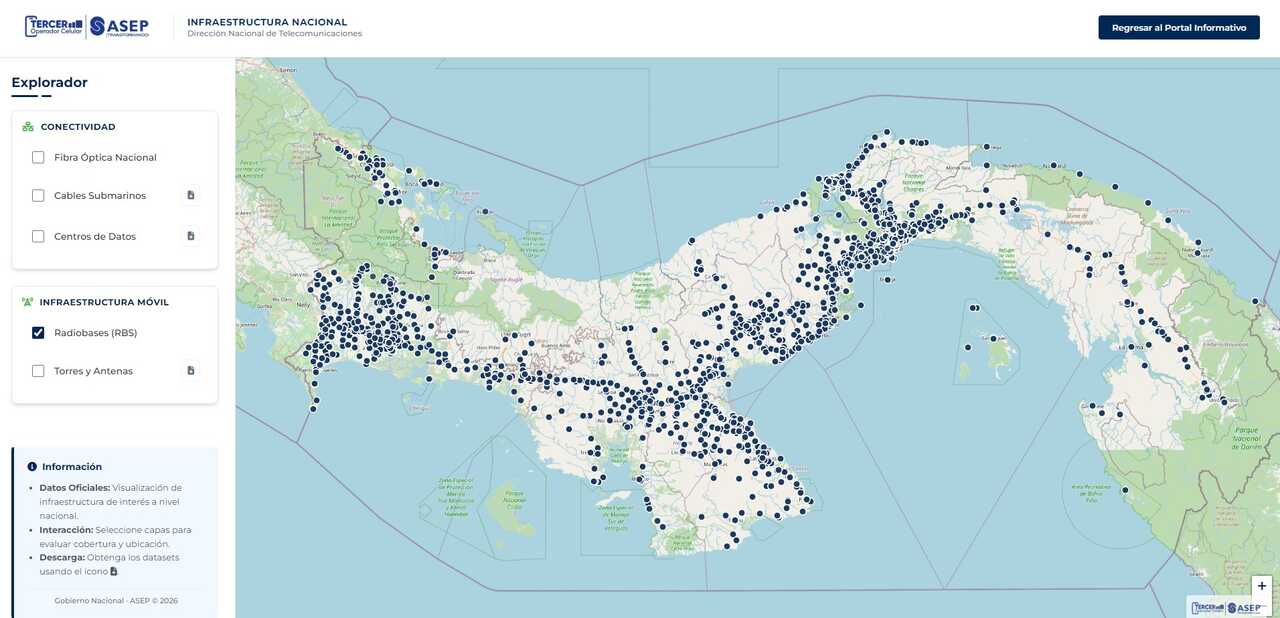1280x618 pixels.
Task: Download the Centros de Datos dataset icon
Action: [x=191, y=236]
